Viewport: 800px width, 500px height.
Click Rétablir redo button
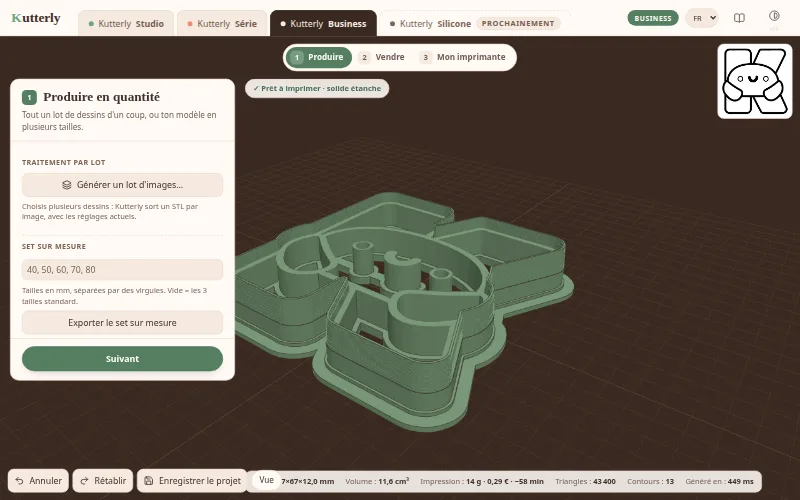point(103,481)
